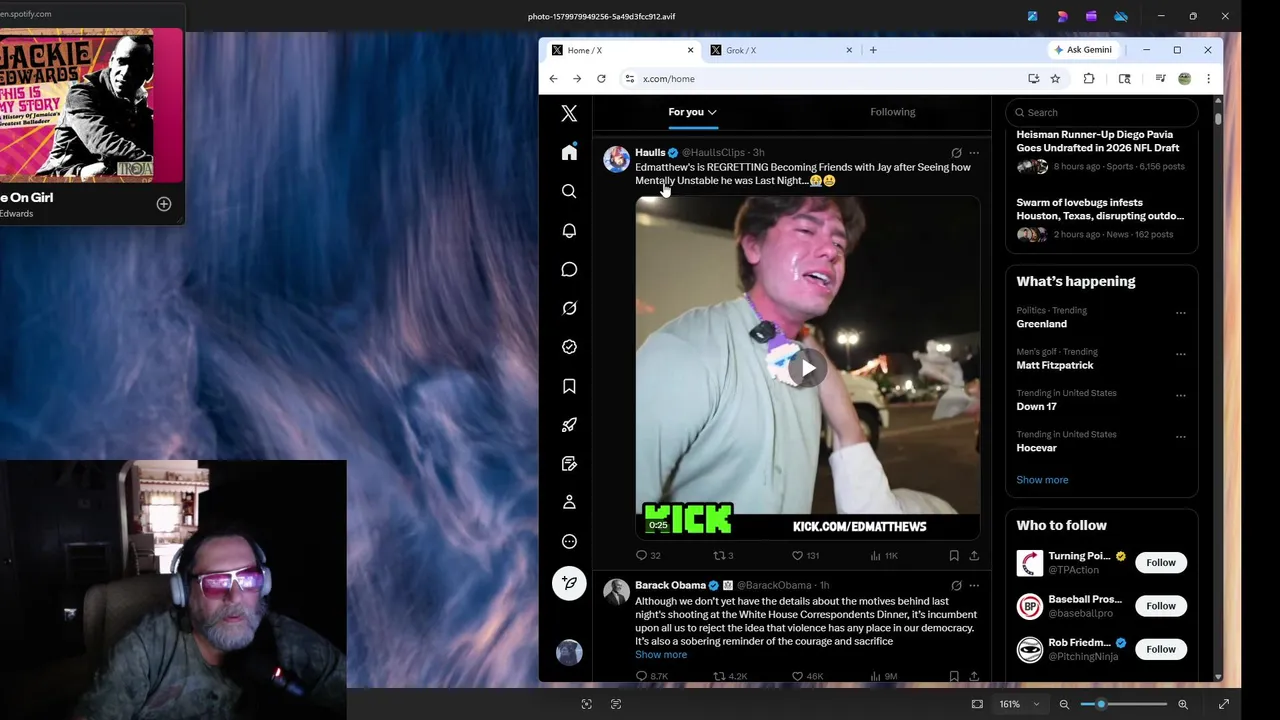
Task: Toggle full screen in photo viewer
Action: click(1223, 704)
